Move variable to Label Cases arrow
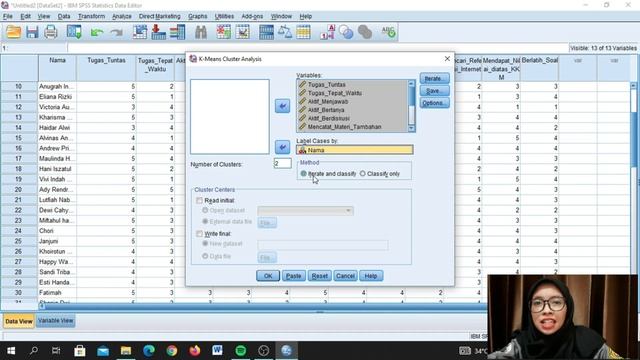The height and width of the screenshot is (360, 640). pyautogui.click(x=282, y=147)
